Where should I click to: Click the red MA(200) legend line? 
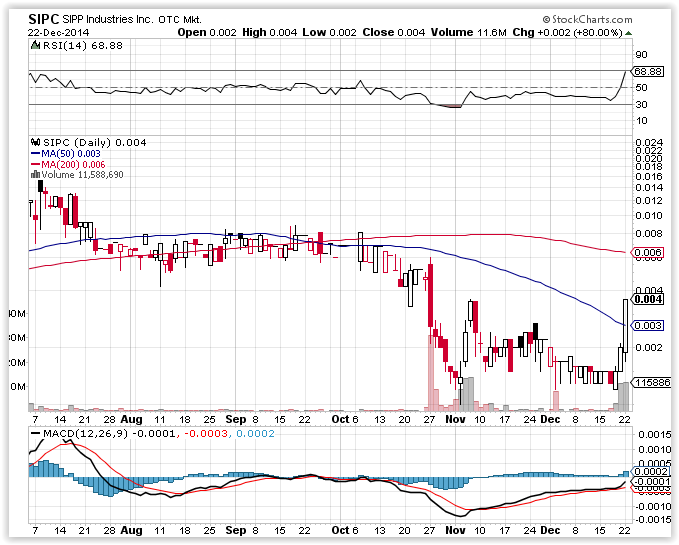coord(33,164)
